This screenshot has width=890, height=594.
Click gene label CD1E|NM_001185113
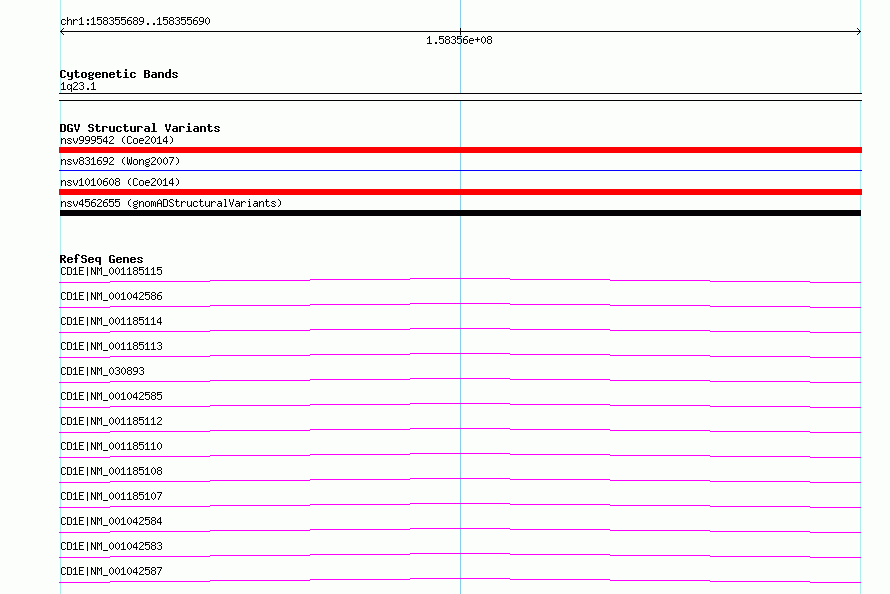[x=111, y=346]
